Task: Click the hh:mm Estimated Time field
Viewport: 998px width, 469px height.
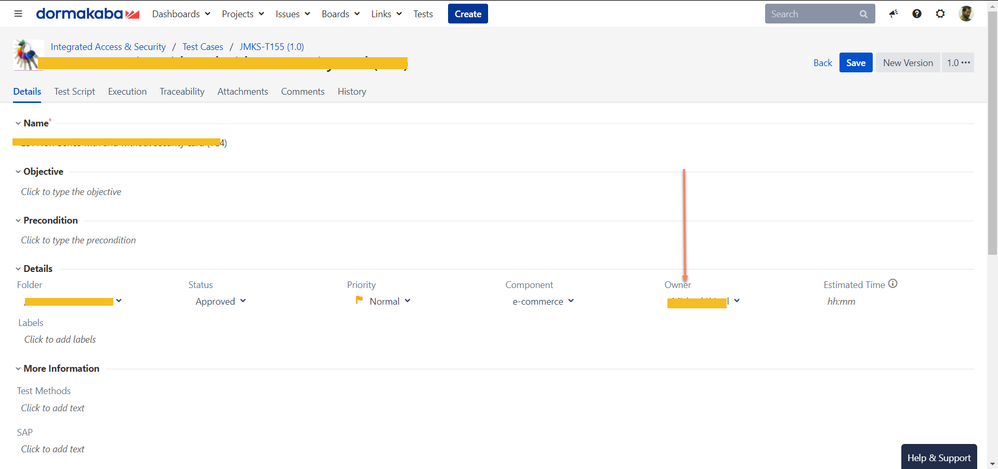Action: 841,302
